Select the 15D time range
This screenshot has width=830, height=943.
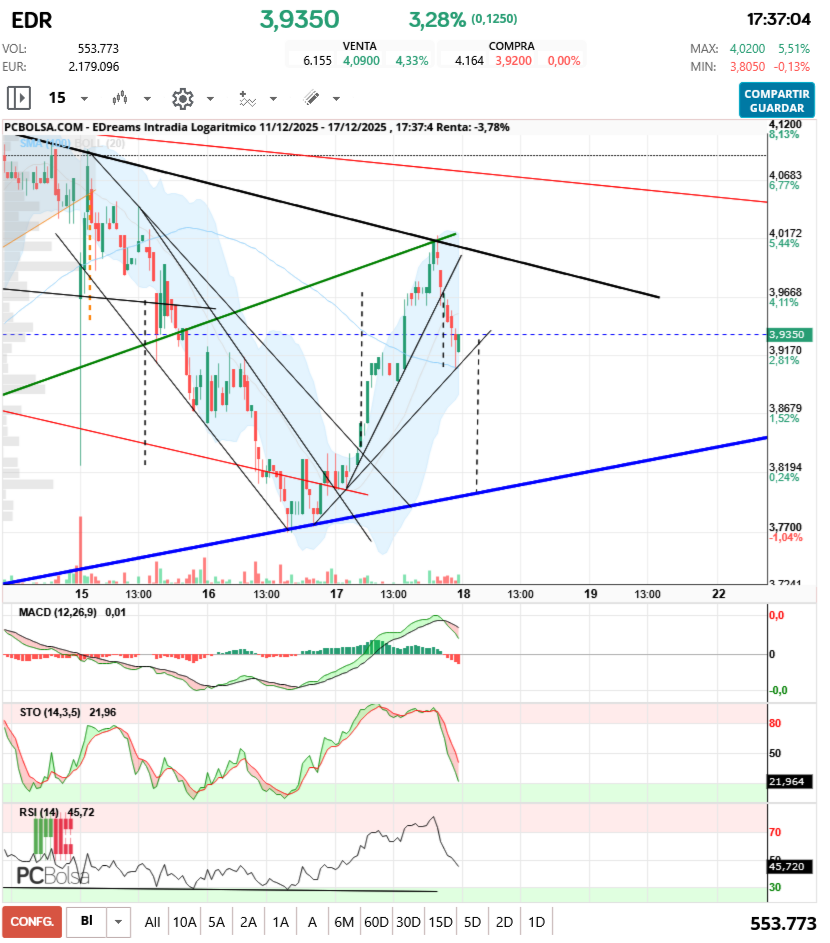pos(440,922)
